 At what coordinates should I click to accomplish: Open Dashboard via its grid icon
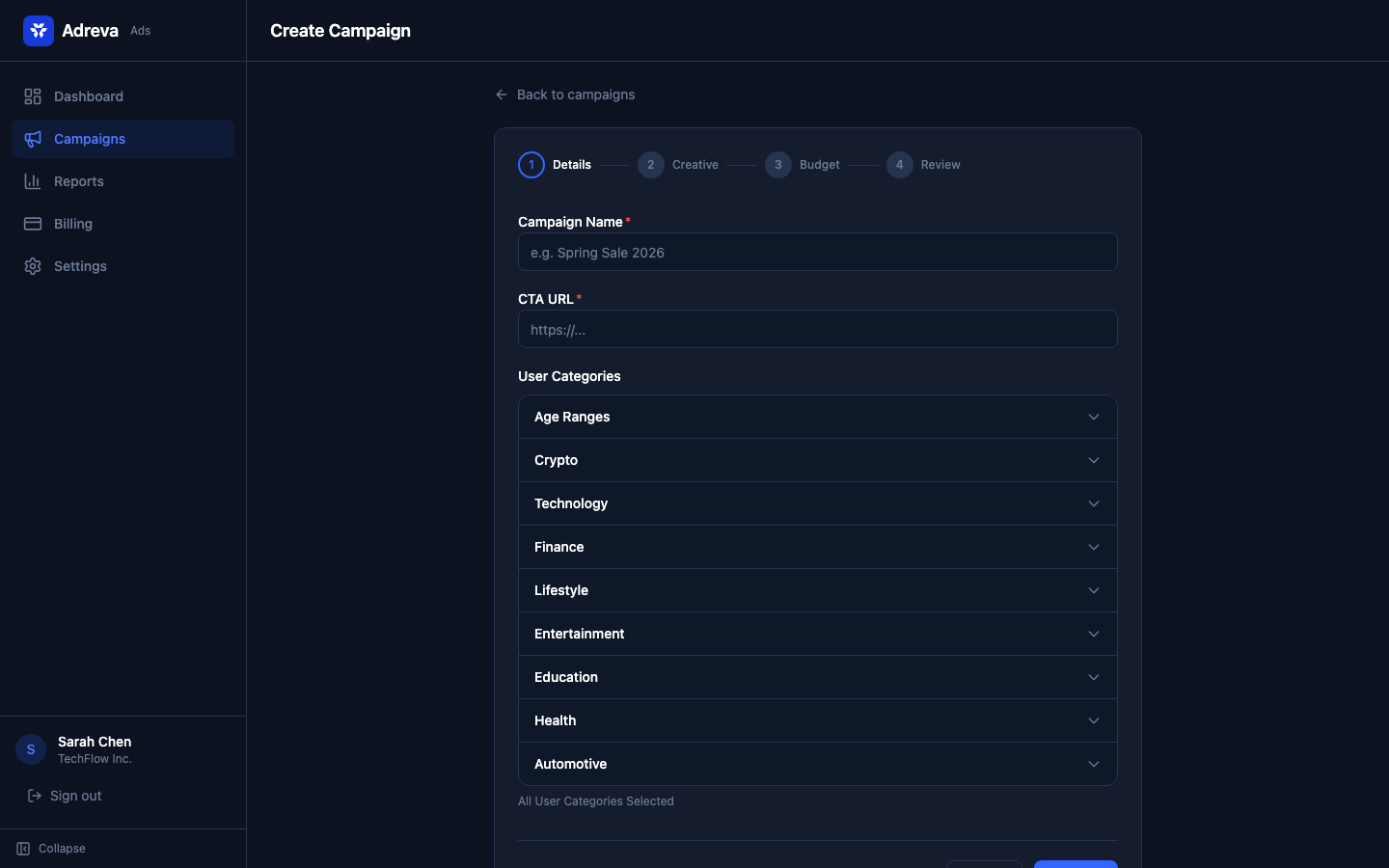(33, 96)
